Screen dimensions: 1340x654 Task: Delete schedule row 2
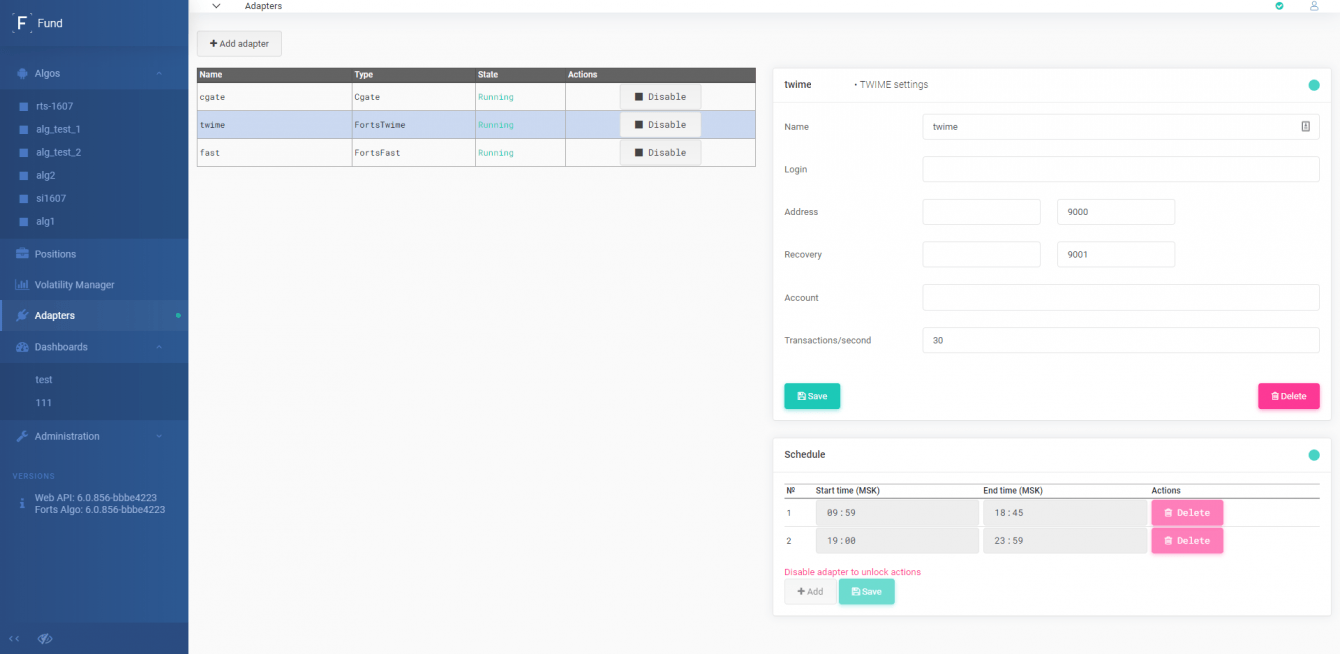point(1187,541)
